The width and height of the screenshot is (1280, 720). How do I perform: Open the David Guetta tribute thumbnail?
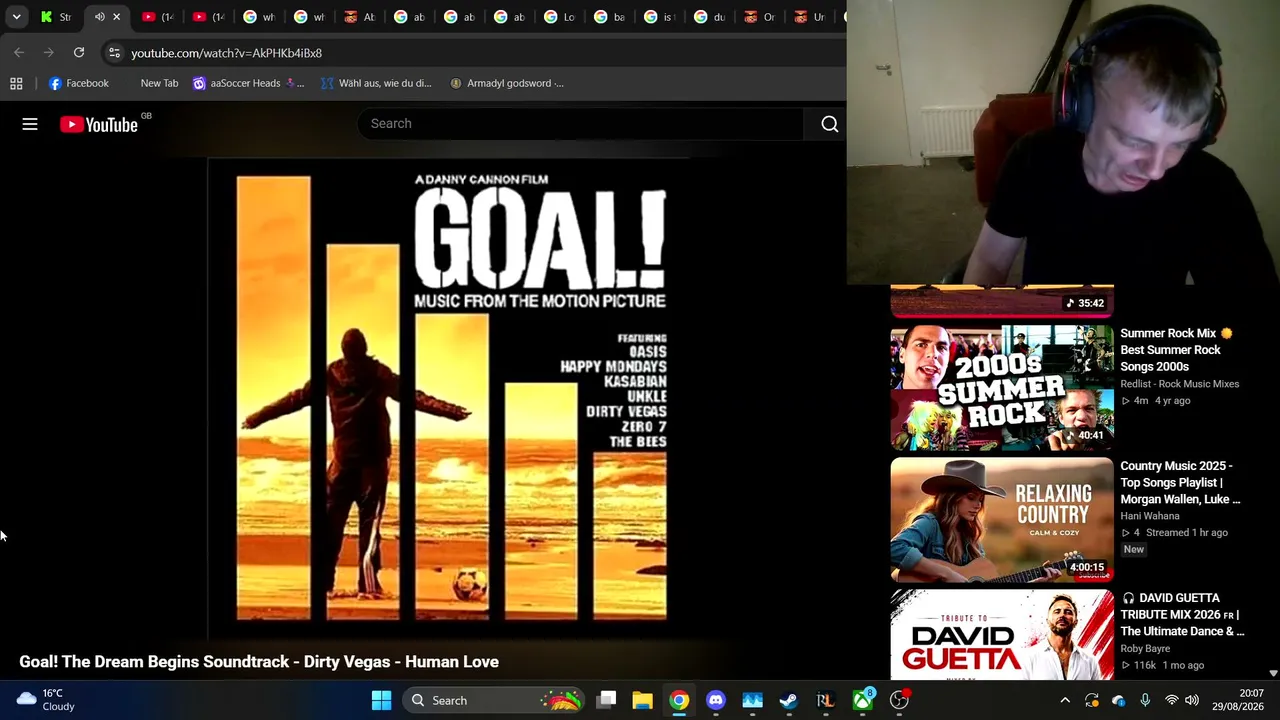click(x=1002, y=635)
